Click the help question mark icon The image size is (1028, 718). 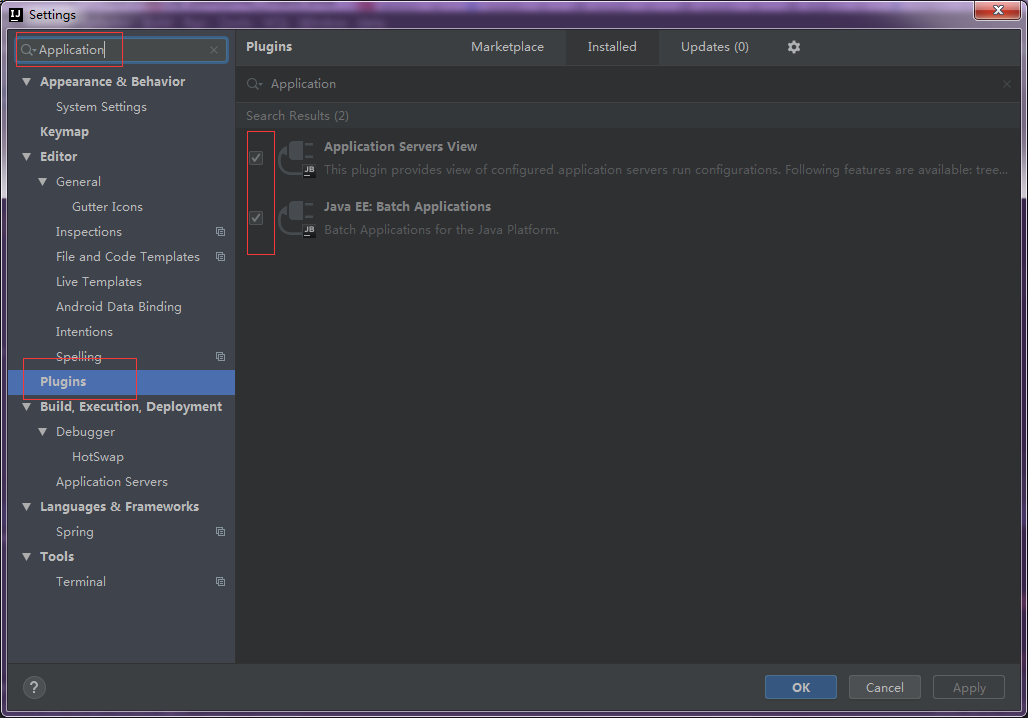(34, 687)
